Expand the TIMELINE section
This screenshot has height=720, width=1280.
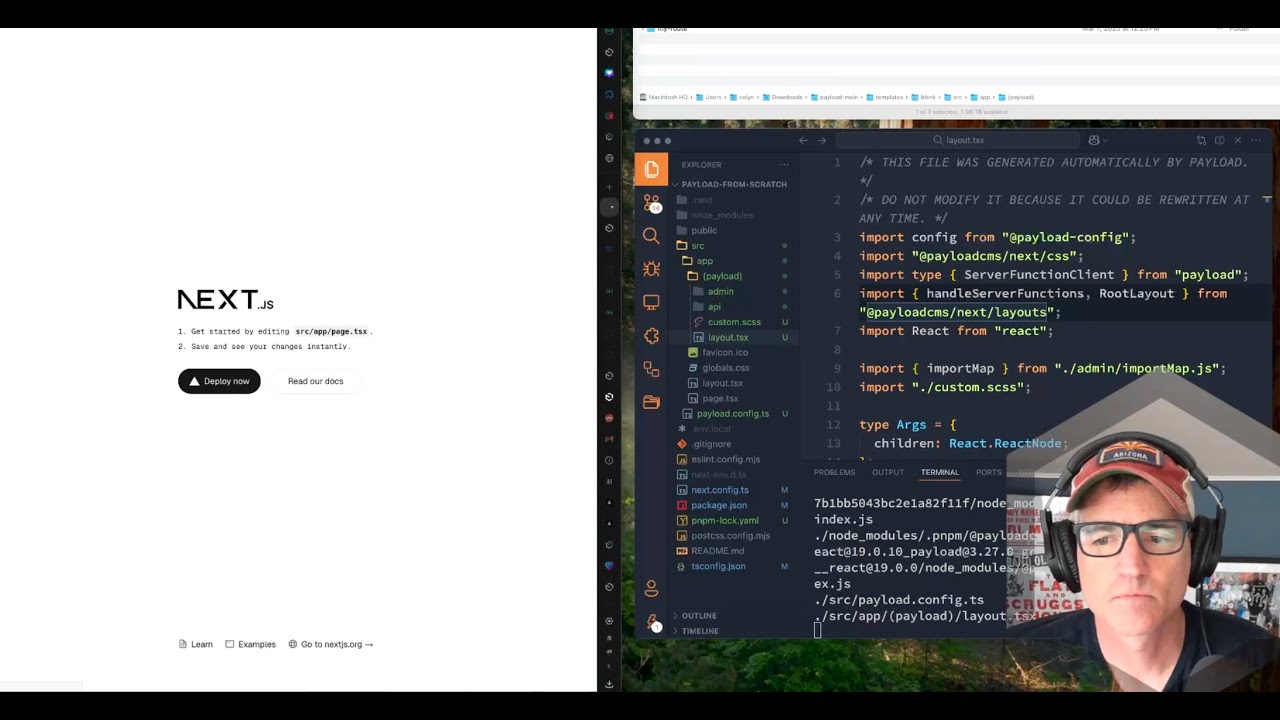(700, 631)
